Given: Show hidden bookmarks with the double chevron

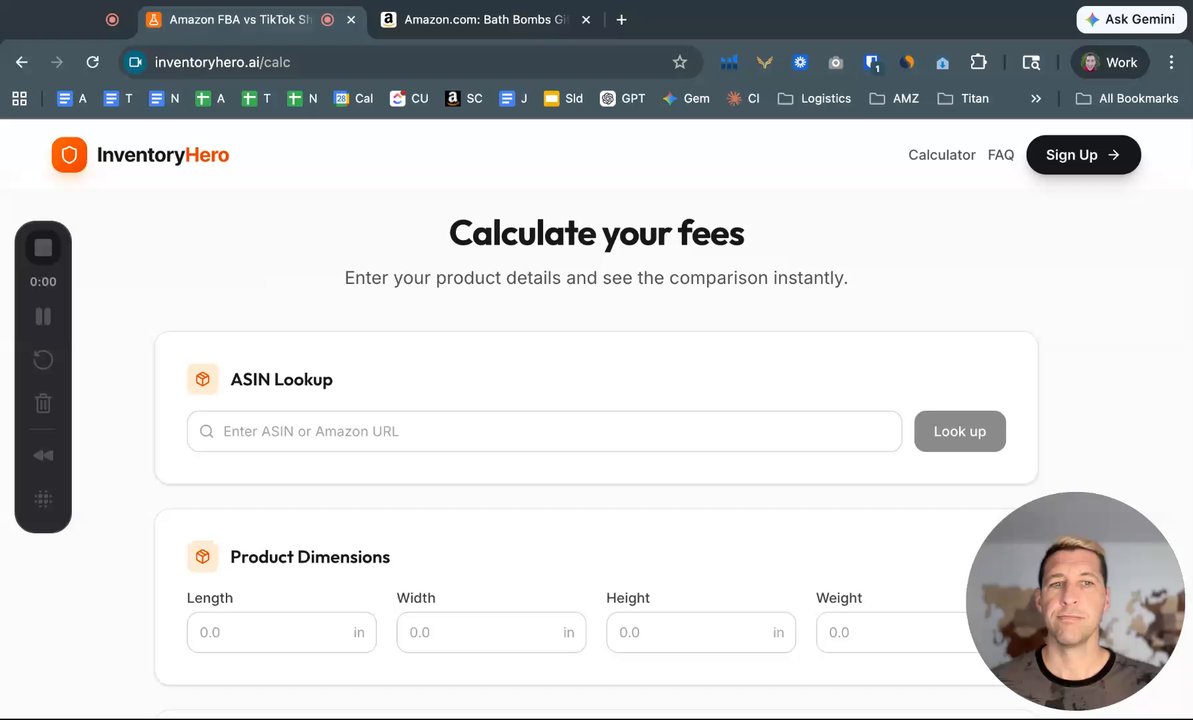Looking at the screenshot, I should 1036,98.
